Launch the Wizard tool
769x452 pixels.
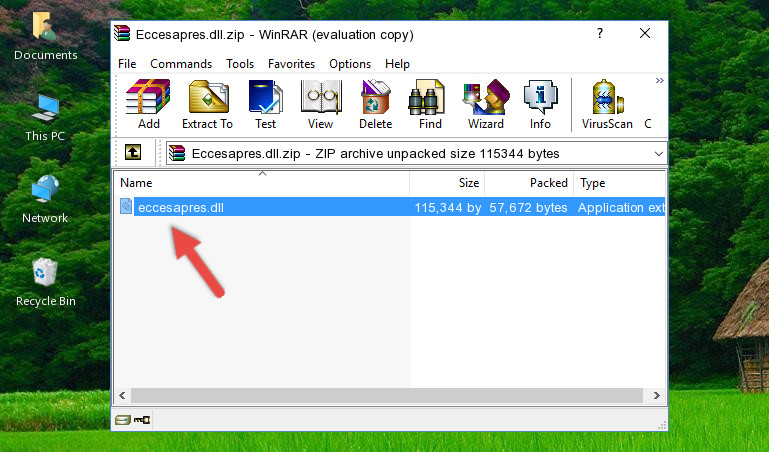[x=486, y=104]
